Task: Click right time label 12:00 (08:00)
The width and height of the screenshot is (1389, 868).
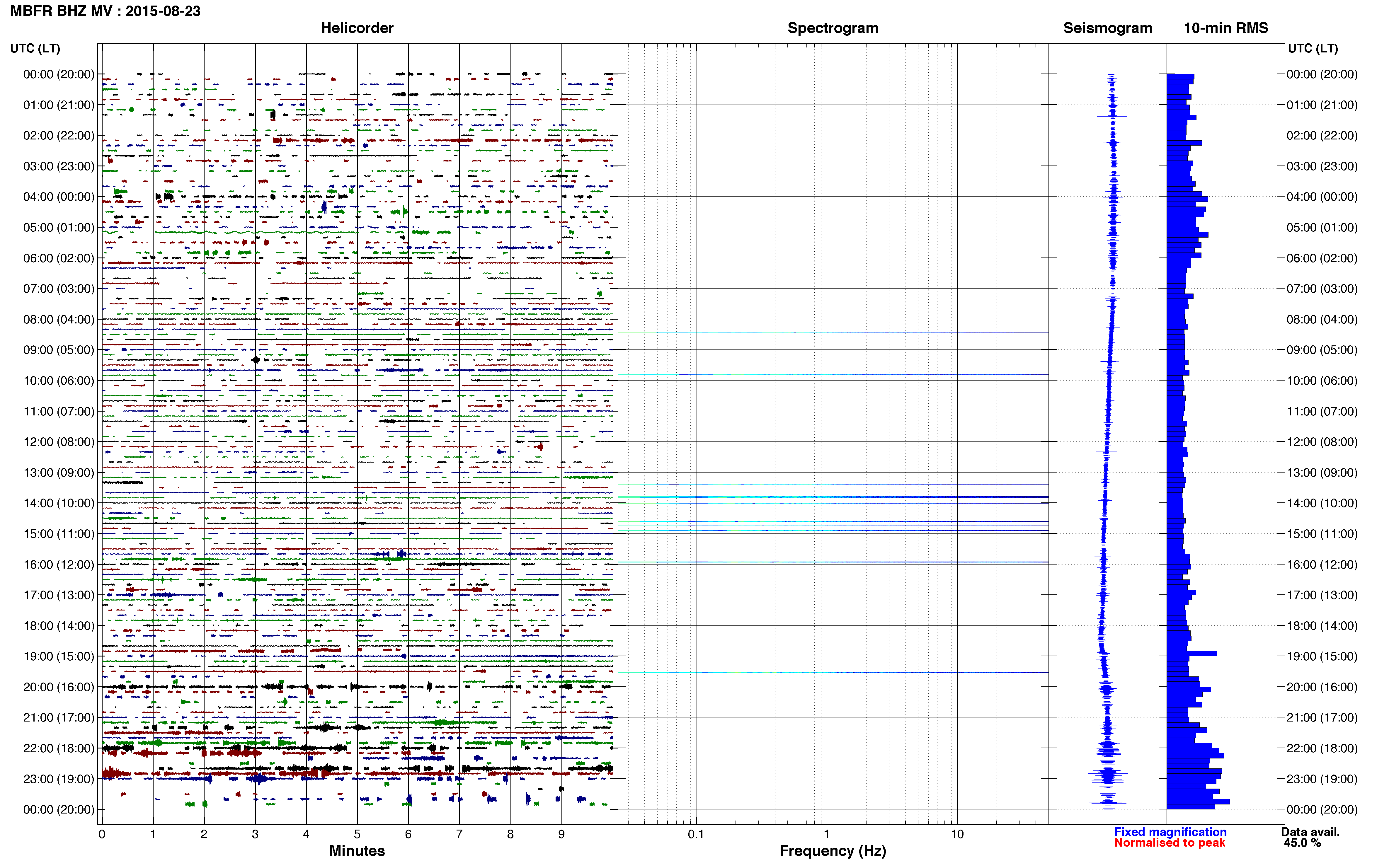Action: 1322,442
